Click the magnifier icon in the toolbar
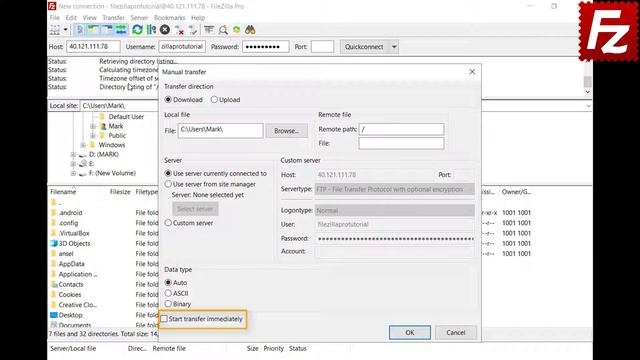This screenshot has height=360, width=640. click(x=223, y=30)
